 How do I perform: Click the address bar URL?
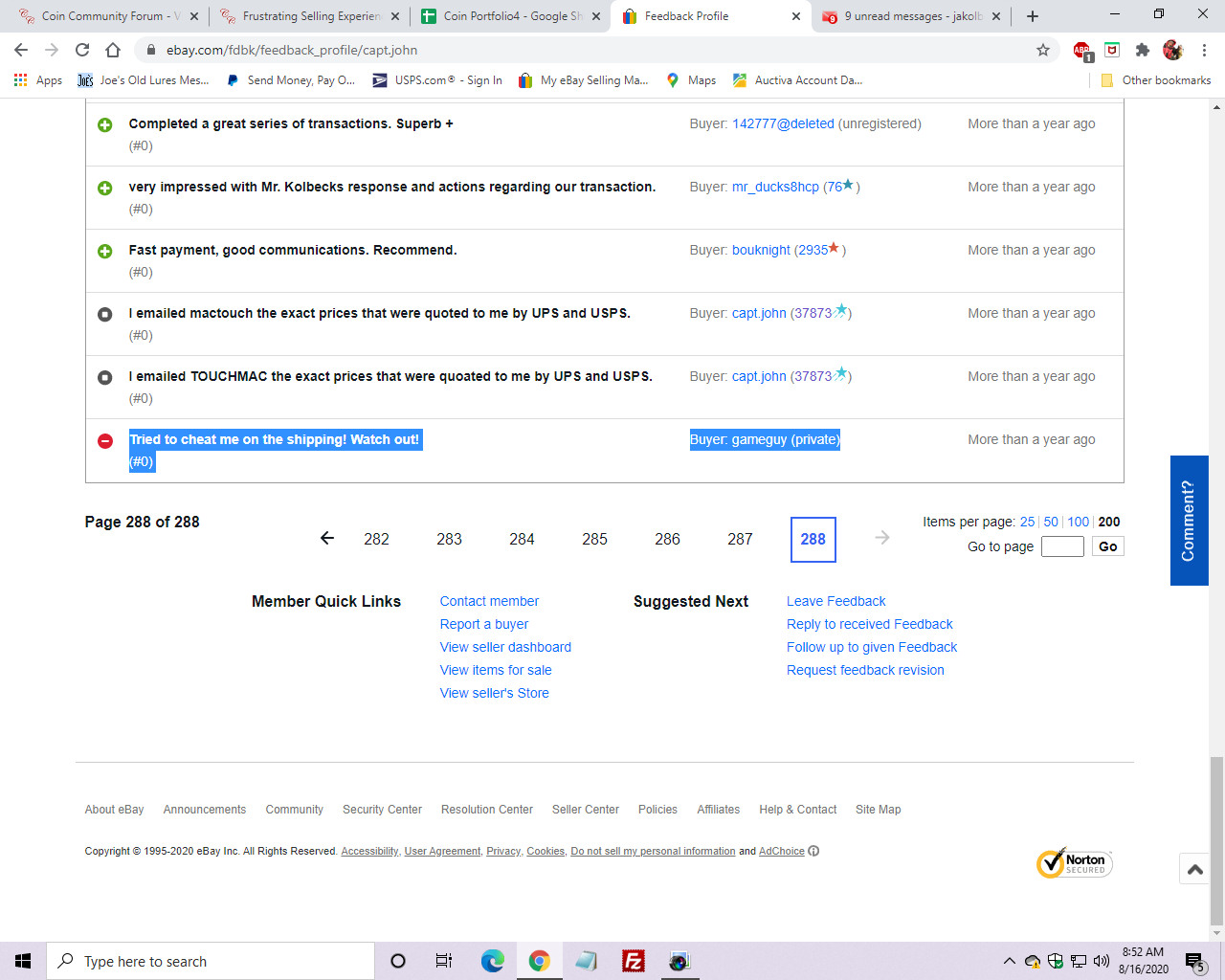pyautogui.click(x=292, y=50)
